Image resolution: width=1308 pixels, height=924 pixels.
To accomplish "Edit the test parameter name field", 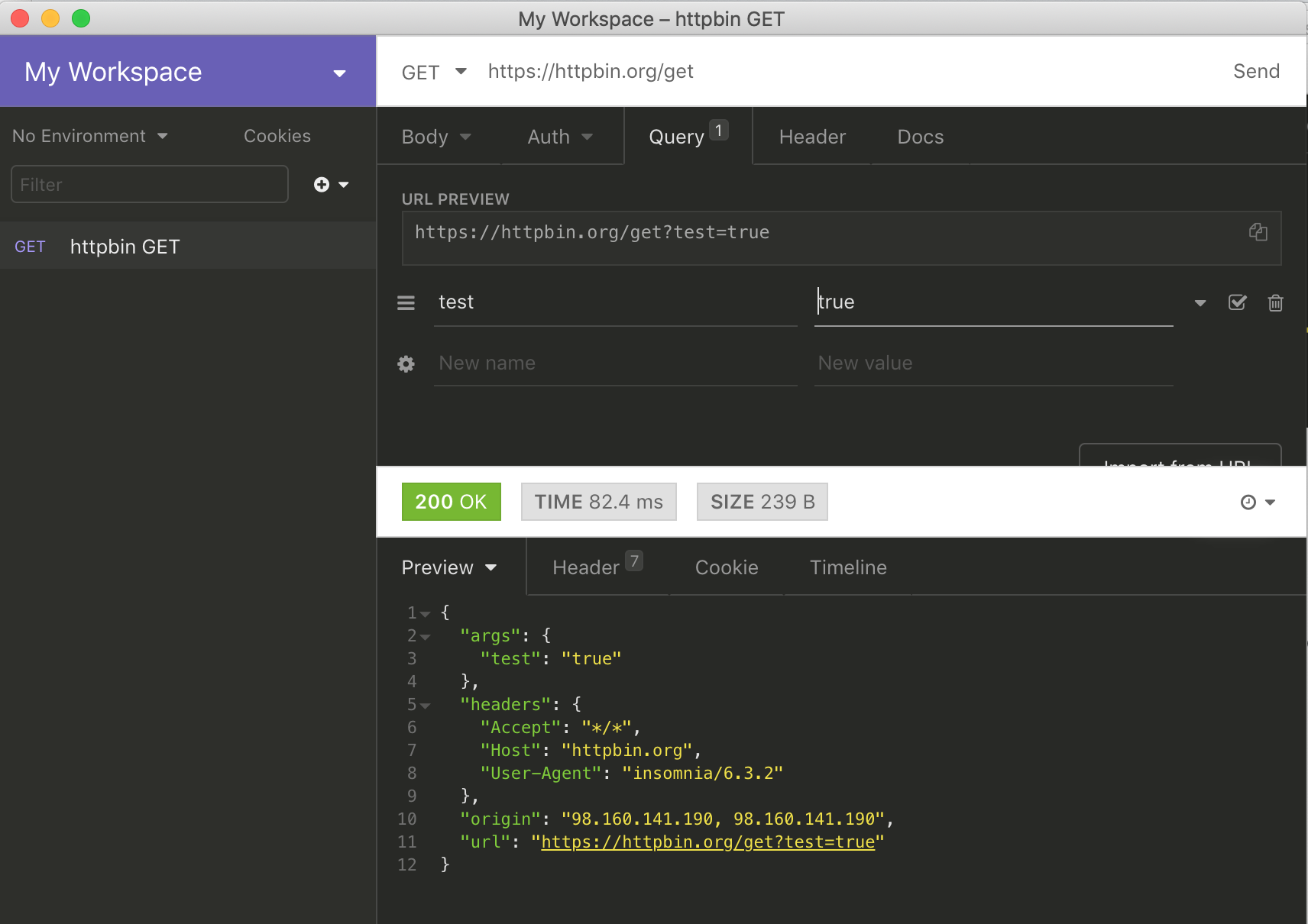I will tap(615, 303).
